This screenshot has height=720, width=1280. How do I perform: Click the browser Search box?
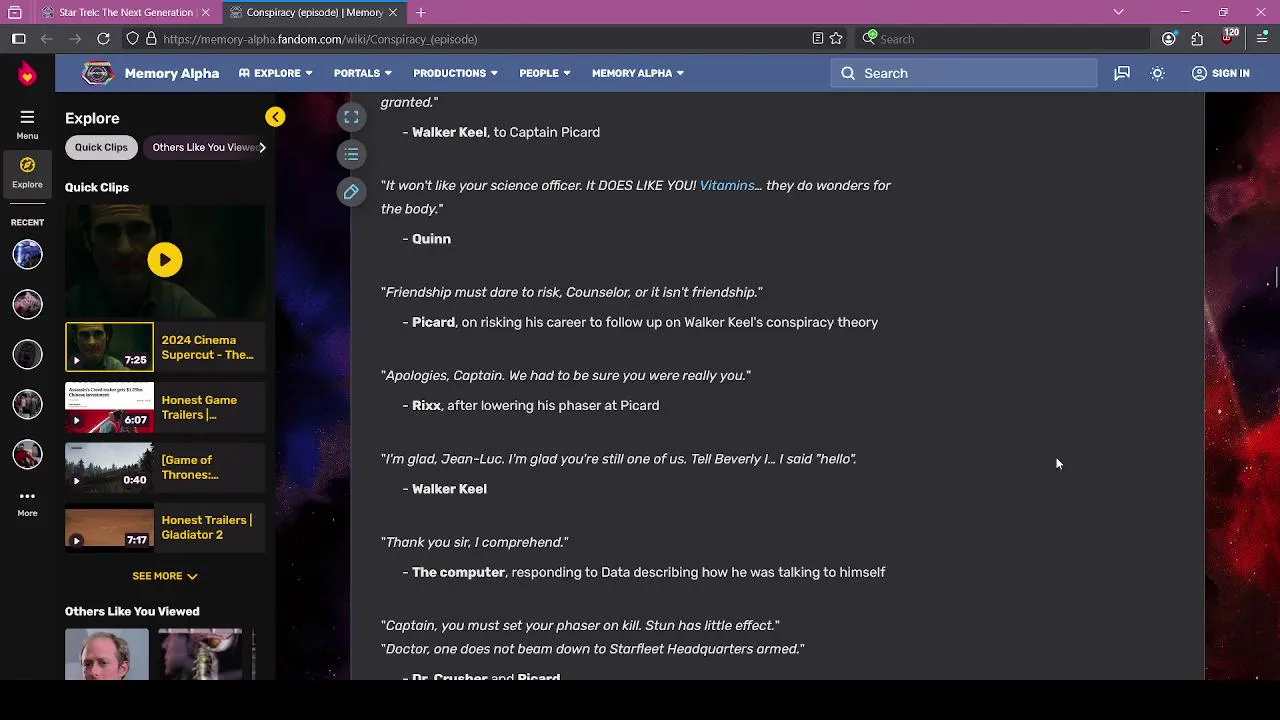tap(1005, 39)
